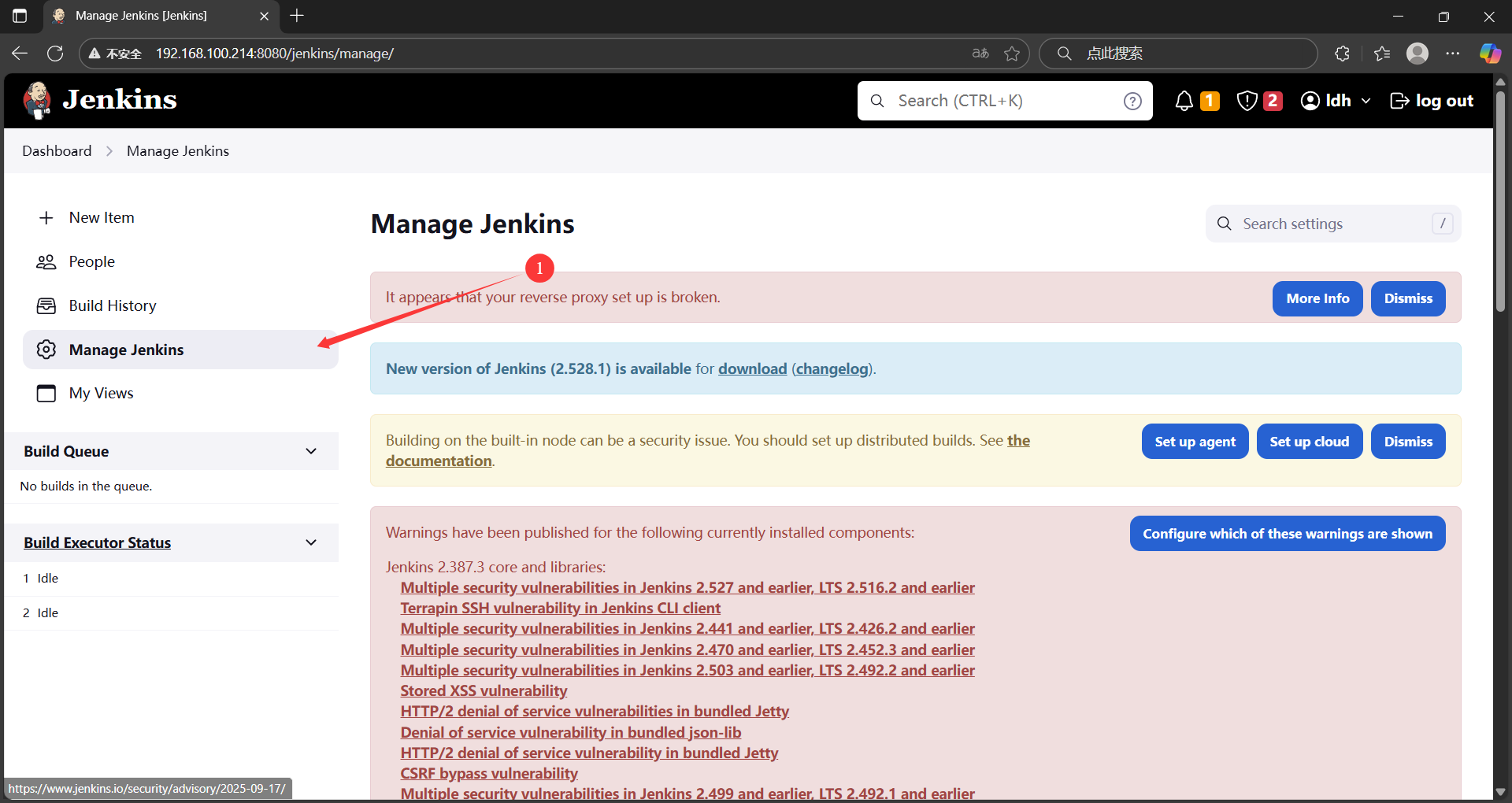Click the browser back arrow
The image size is (1512, 803).
[20, 54]
